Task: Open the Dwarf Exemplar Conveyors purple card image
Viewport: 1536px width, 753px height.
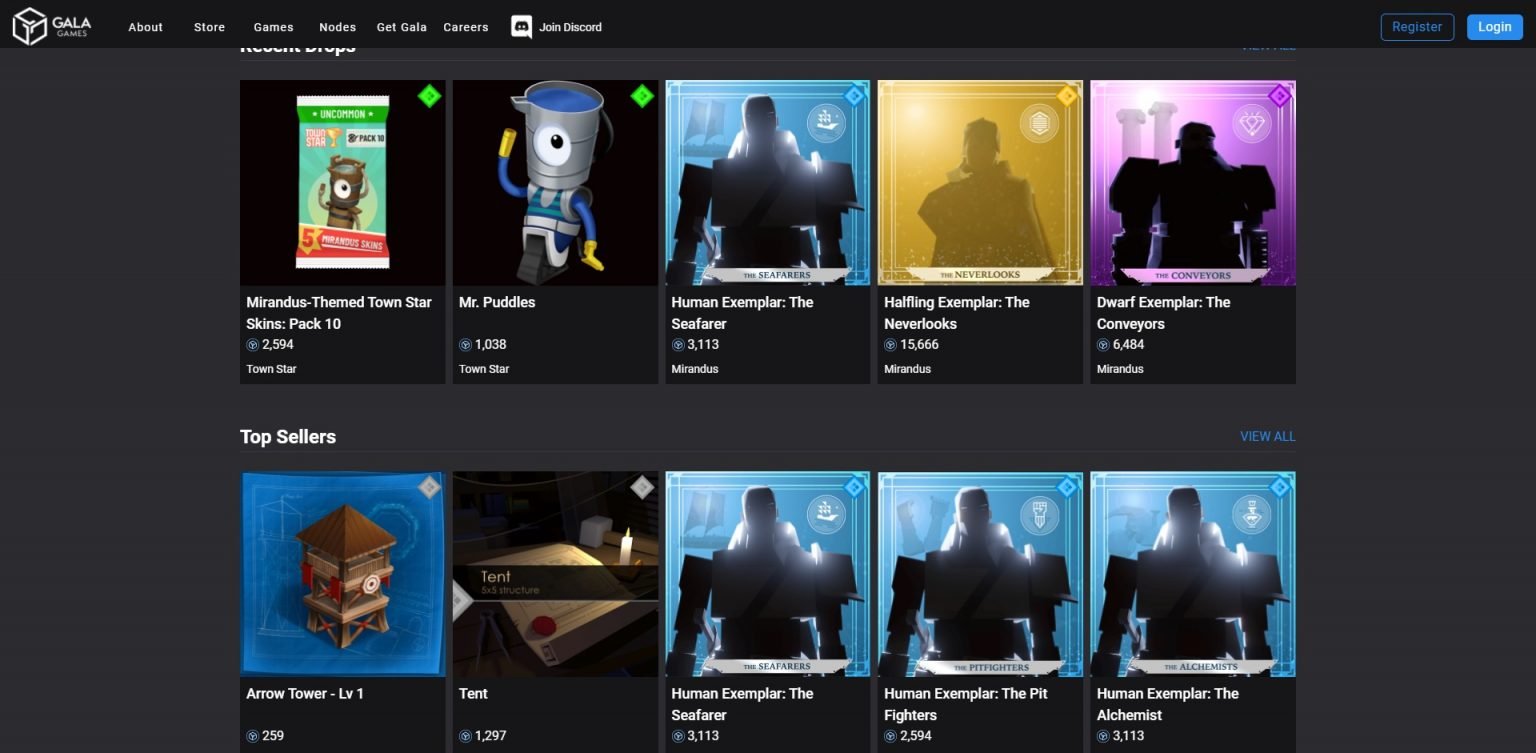Action: (x=1193, y=183)
